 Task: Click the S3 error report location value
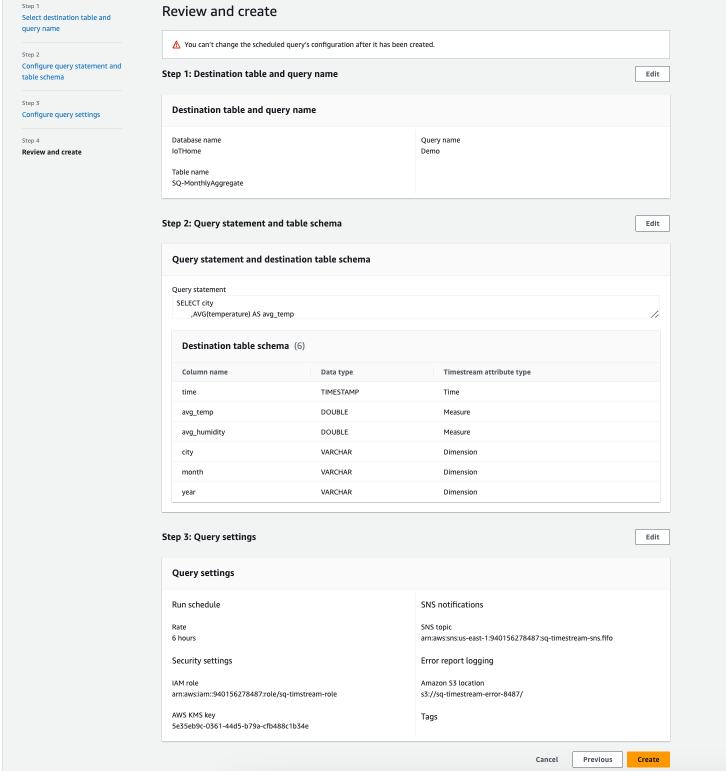click(472, 694)
